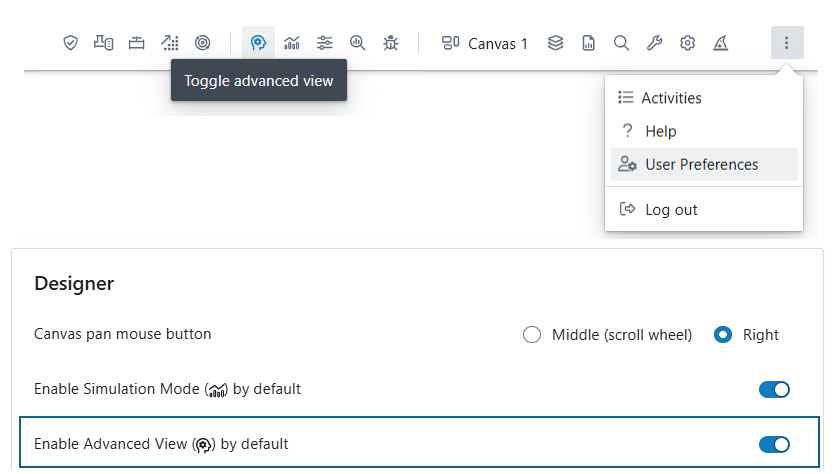The width and height of the screenshot is (835, 474).
Task: Open the bug debug icon
Action: pos(391,43)
